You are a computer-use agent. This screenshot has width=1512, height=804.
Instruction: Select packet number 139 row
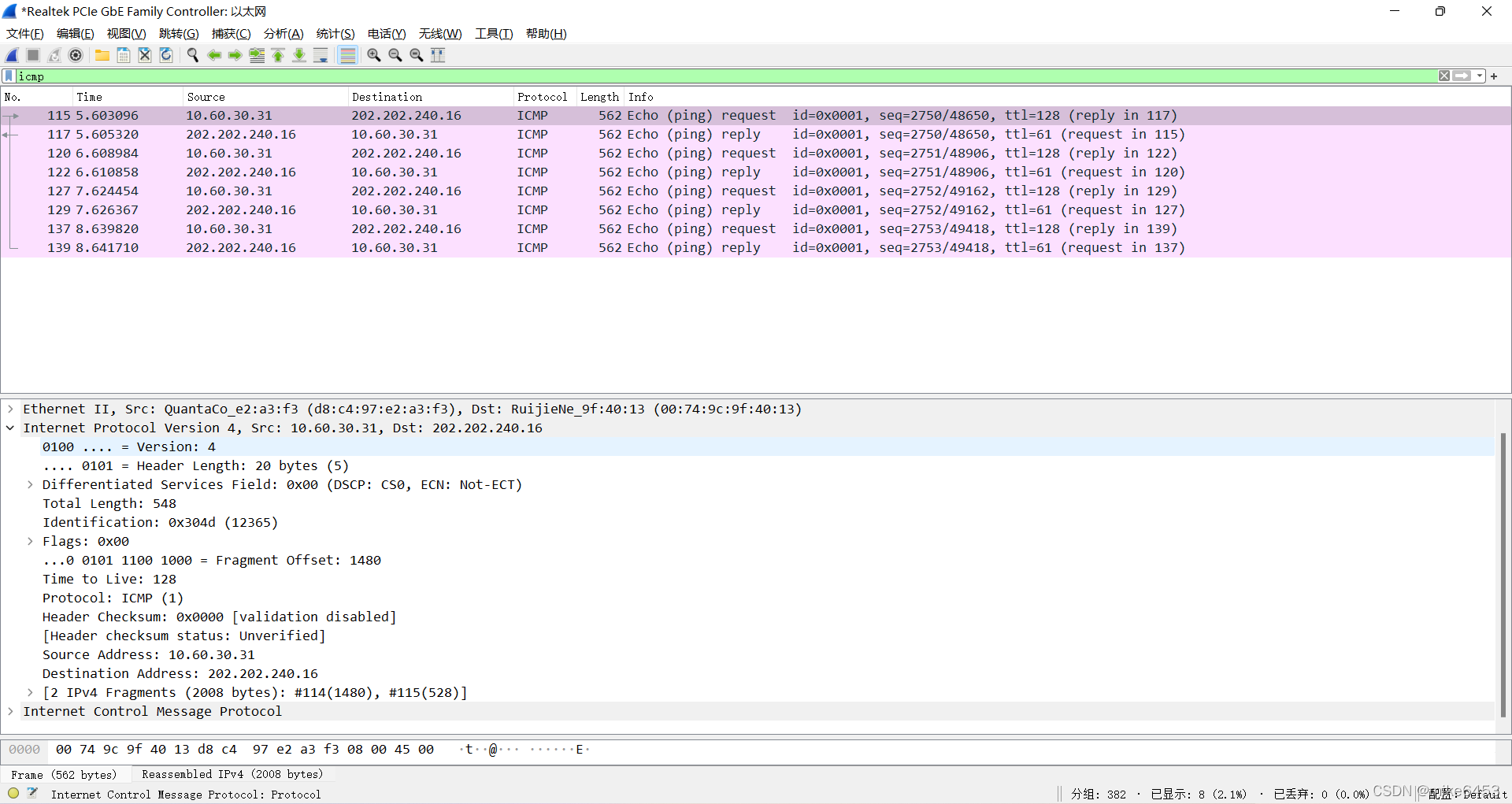click(x=756, y=248)
